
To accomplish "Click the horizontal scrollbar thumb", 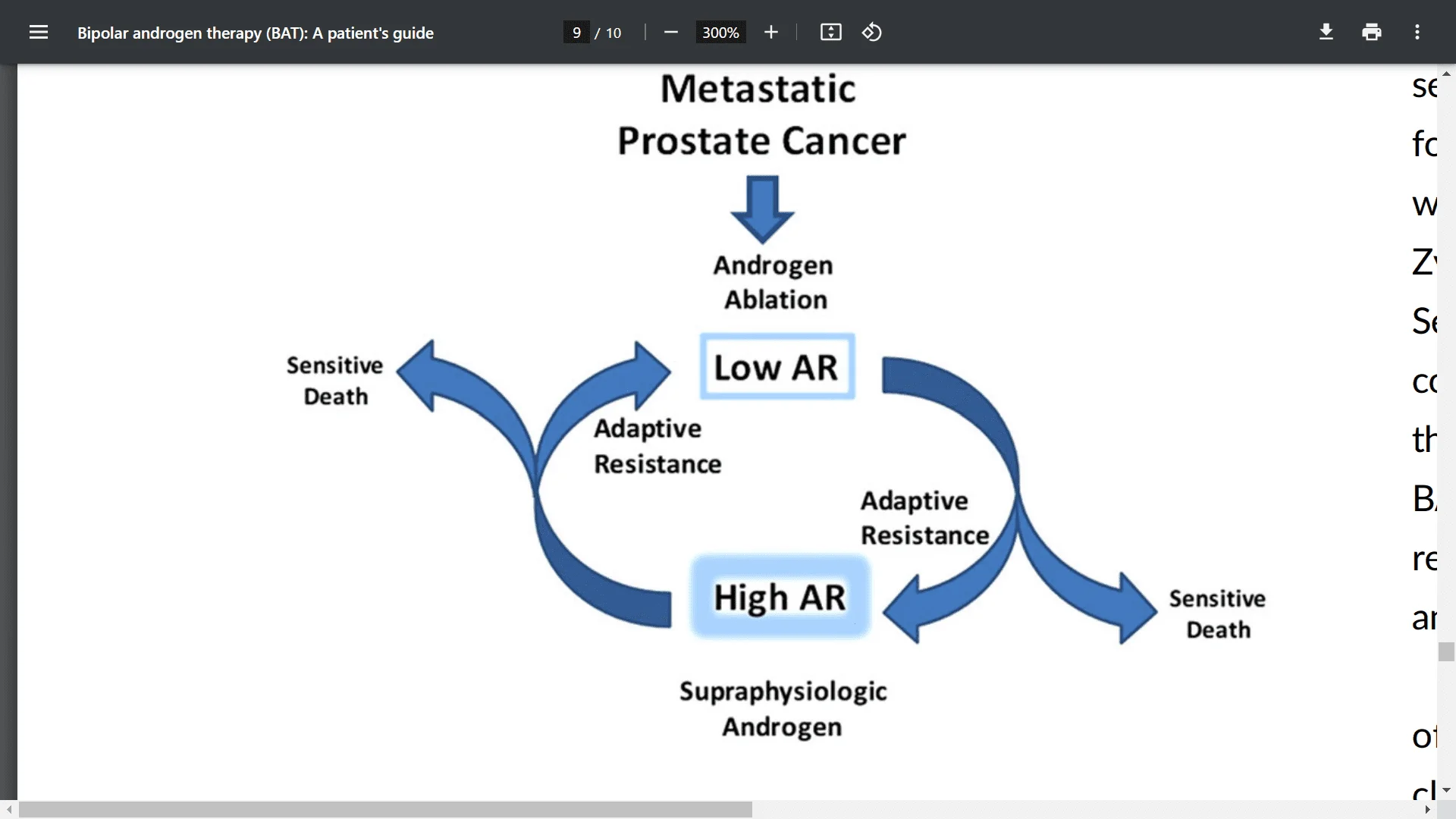I will click(x=386, y=810).
